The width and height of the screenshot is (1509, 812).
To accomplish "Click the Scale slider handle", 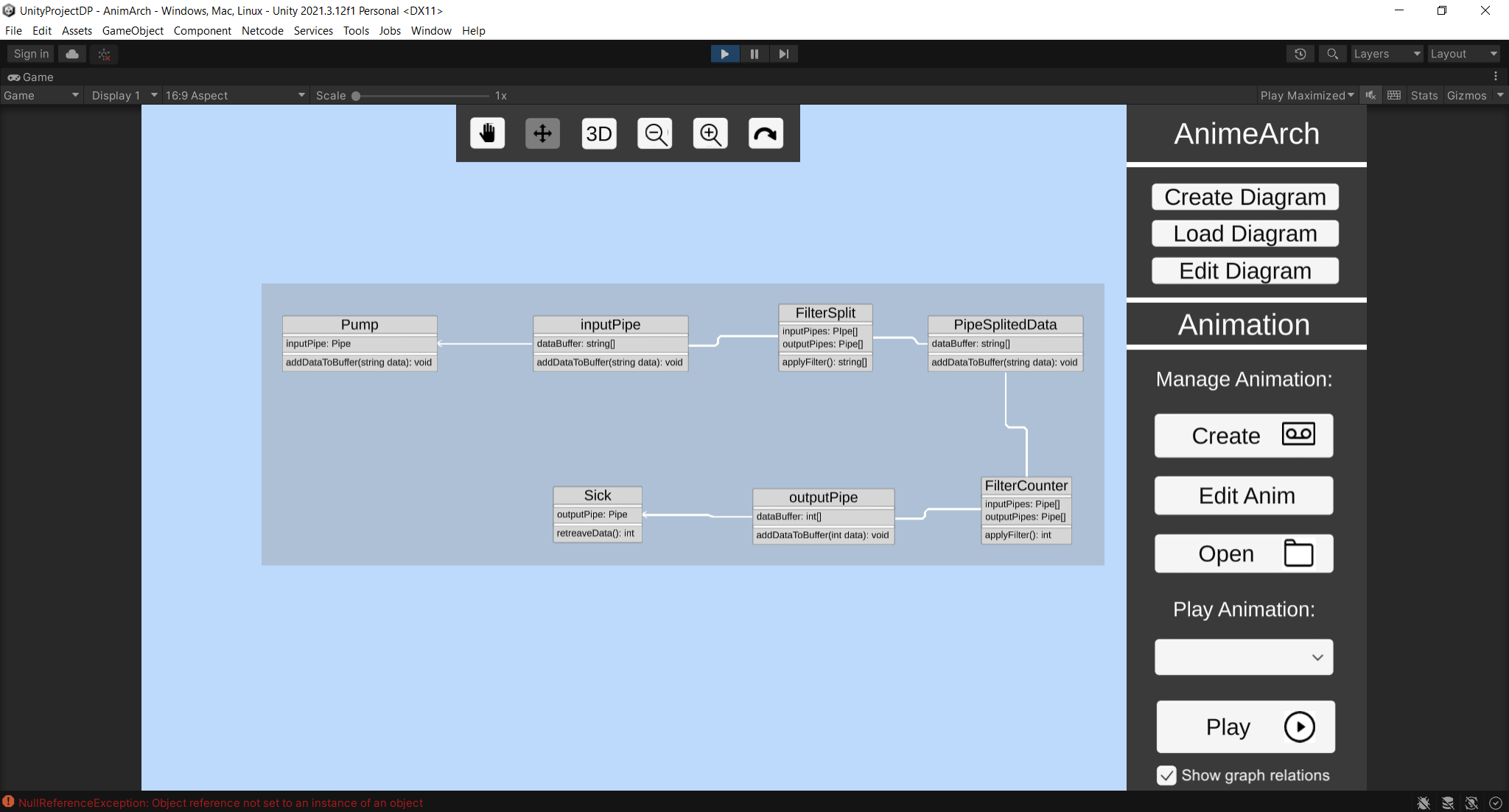I will coord(356,96).
